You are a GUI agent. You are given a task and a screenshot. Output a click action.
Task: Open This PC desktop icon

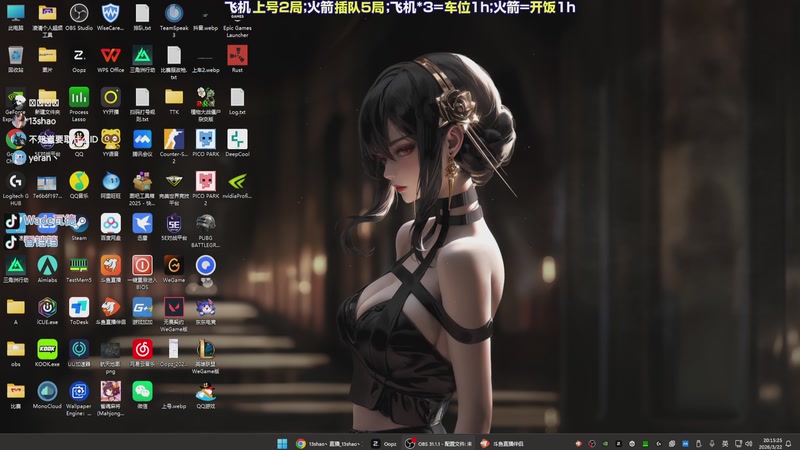point(15,14)
